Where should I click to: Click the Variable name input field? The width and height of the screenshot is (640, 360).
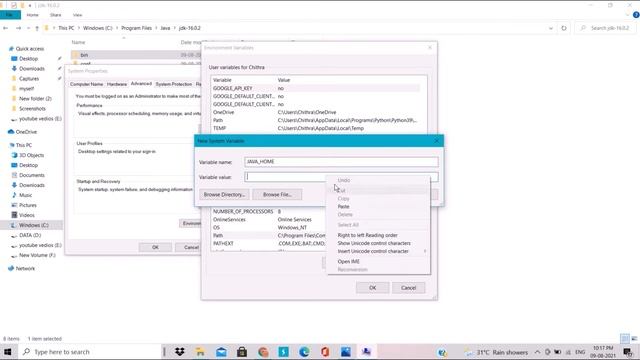click(x=341, y=162)
